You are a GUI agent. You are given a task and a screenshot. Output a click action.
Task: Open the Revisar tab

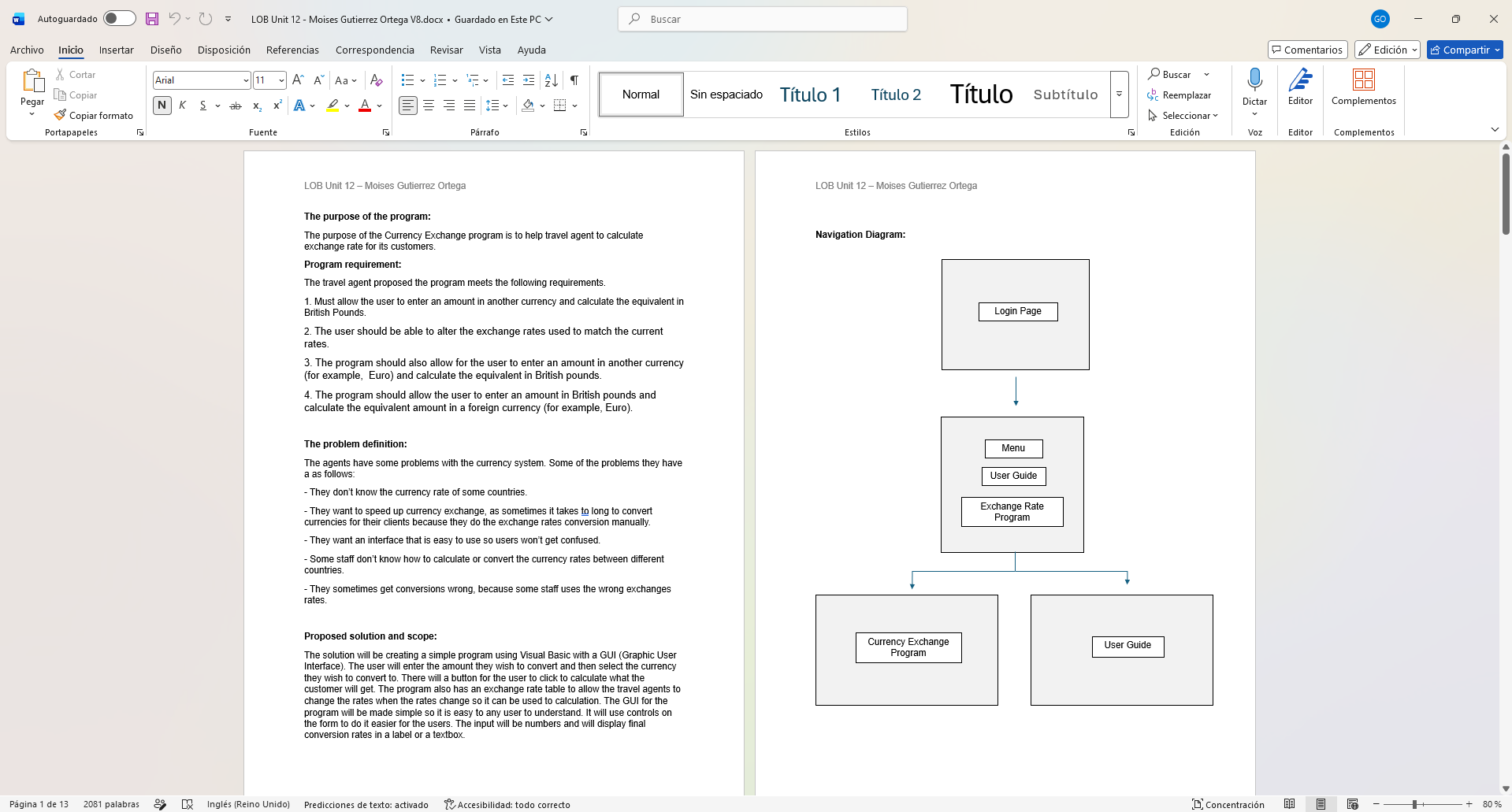pyautogui.click(x=446, y=50)
